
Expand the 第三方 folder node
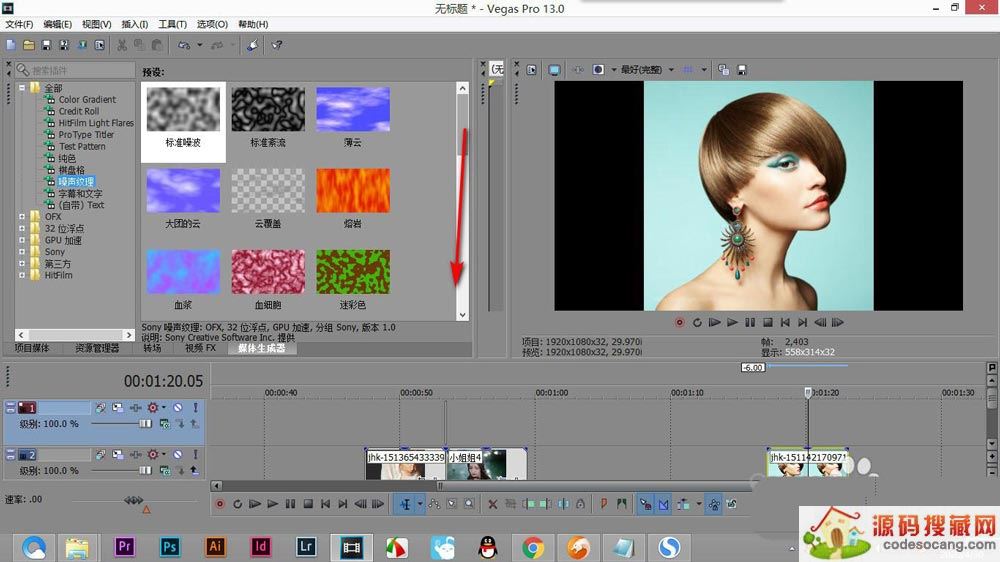click(x=22, y=264)
